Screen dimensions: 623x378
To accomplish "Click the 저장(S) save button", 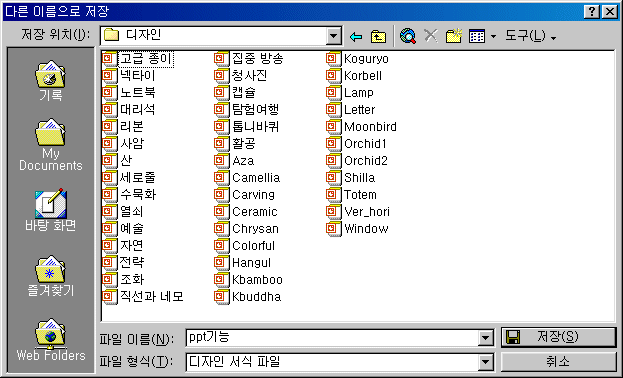I will (x=558, y=337).
